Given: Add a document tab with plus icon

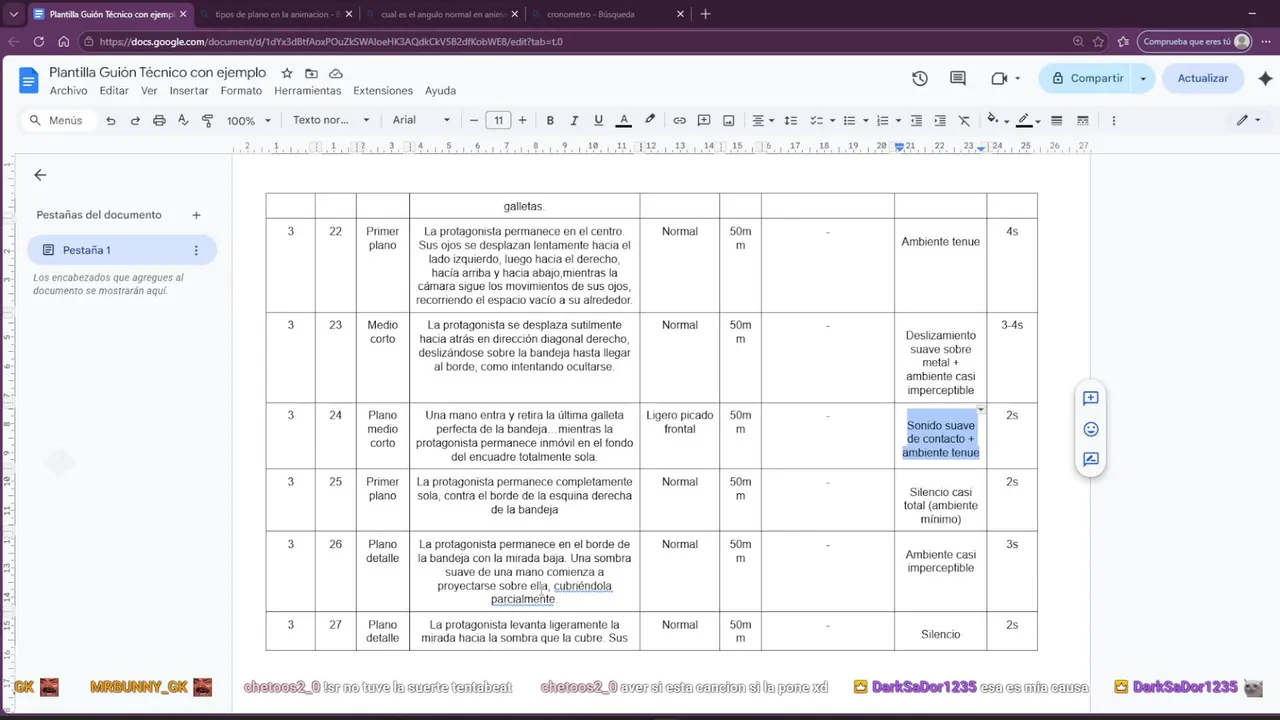Looking at the screenshot, I should [196, 215].
